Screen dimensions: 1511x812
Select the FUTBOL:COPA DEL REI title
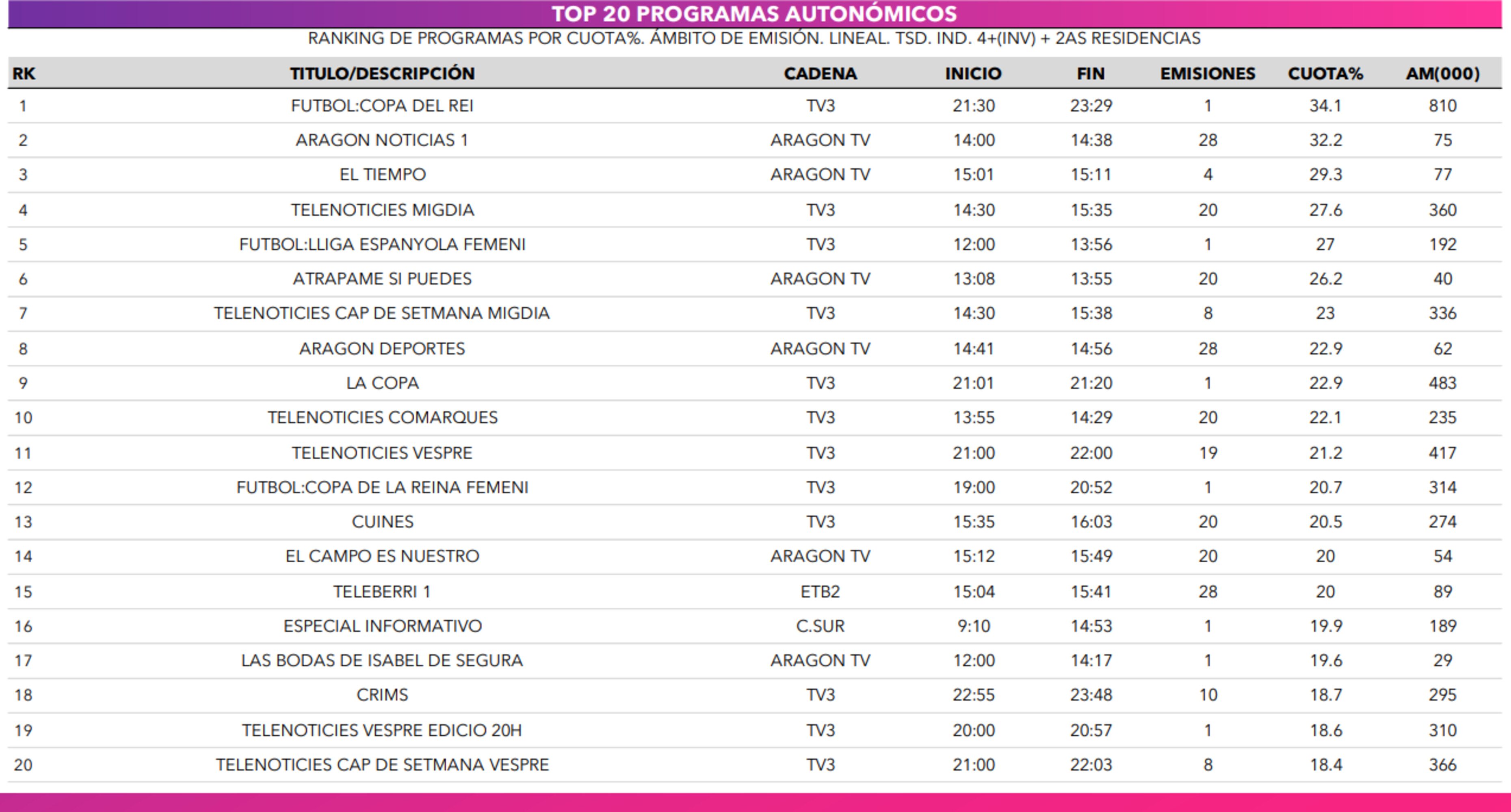click(382, 106)
